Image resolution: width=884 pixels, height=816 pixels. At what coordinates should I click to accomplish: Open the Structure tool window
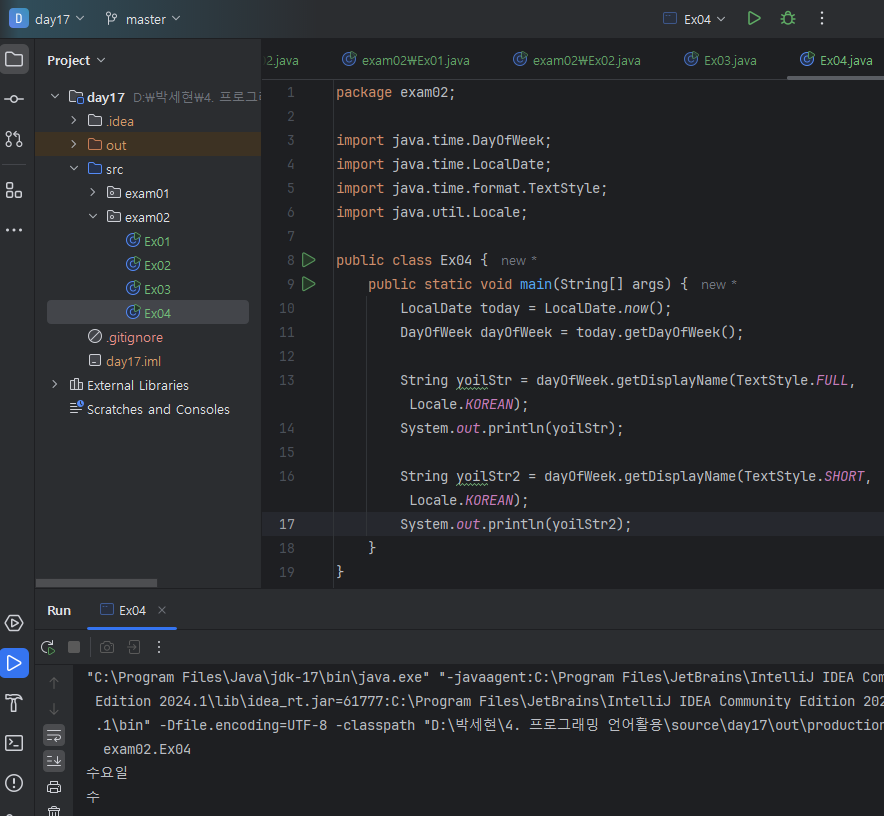point(14,190)
